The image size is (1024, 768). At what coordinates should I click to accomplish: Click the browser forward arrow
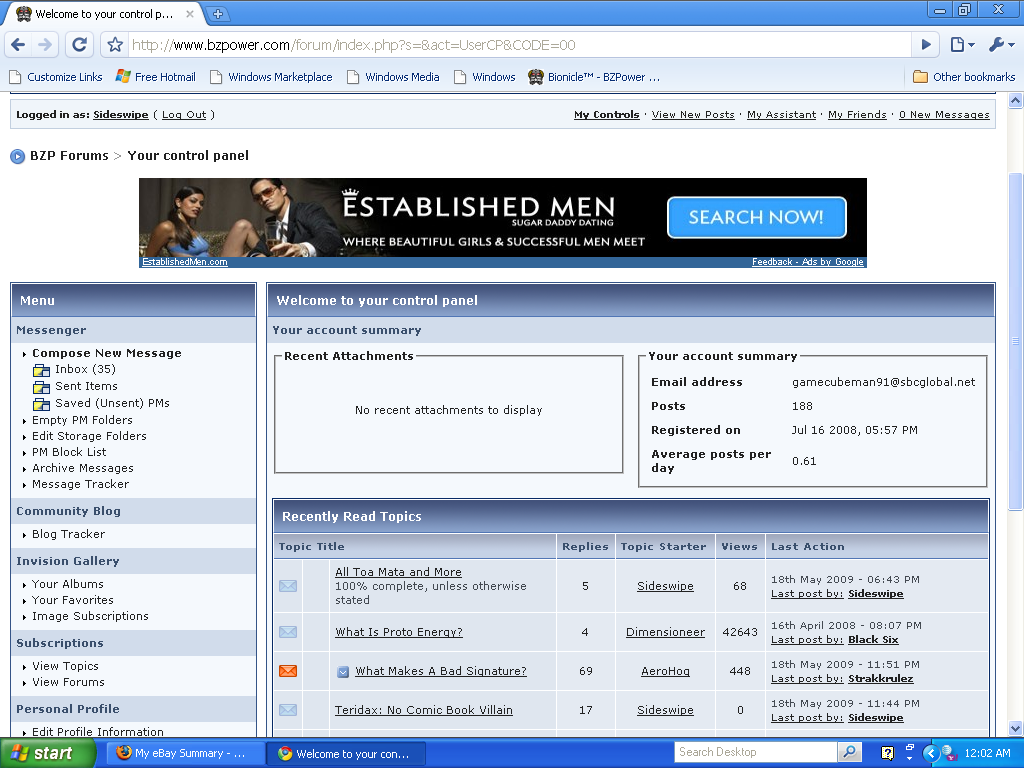(x=44, y=44)
